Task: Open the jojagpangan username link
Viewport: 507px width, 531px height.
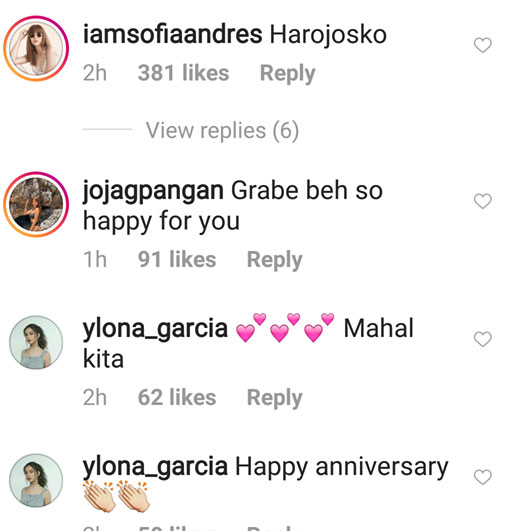Action: (153, 192)
